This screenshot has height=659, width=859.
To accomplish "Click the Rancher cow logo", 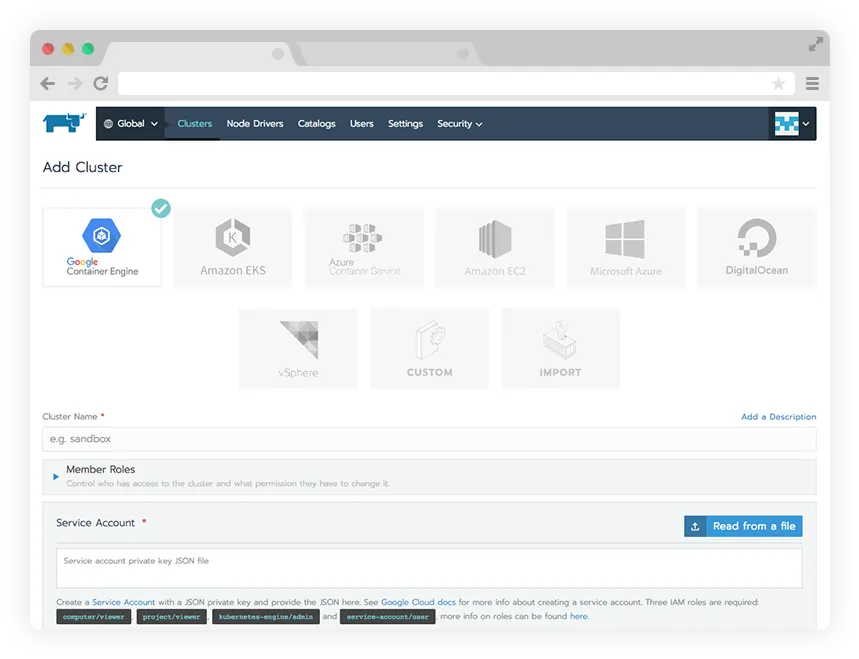I will pos(65,123).
